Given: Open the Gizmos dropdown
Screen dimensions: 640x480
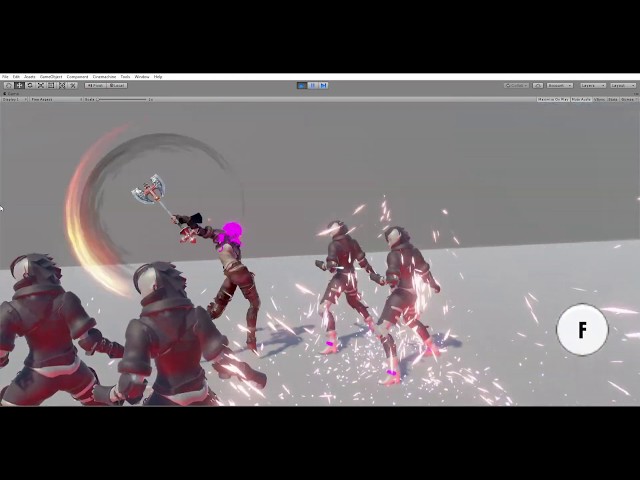Looking at the screenshot, I should tap(628, 99).
